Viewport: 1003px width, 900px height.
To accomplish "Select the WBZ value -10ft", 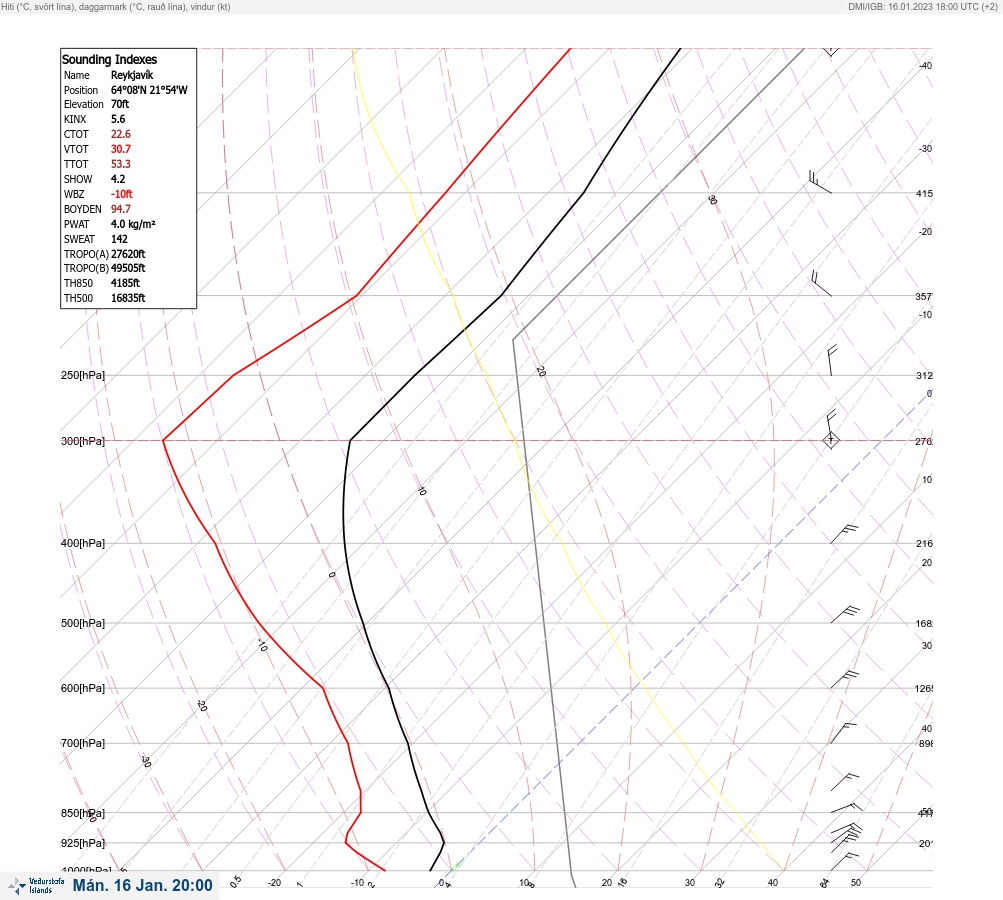I will tap(122, 194).
